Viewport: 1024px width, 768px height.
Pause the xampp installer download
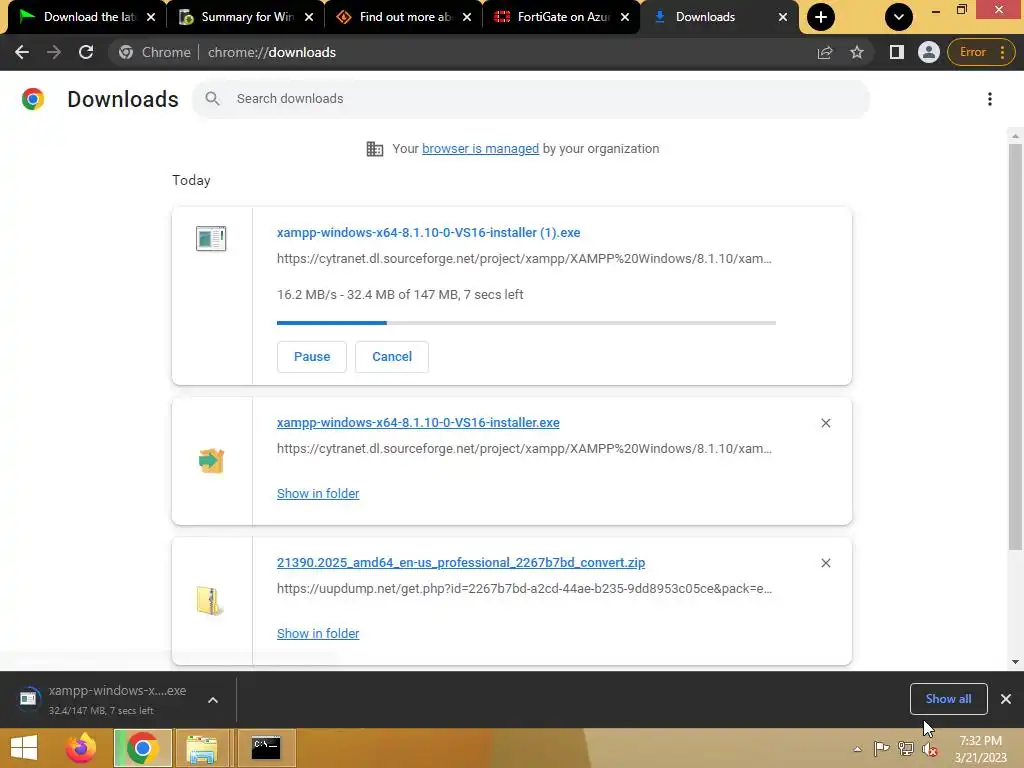312,357
